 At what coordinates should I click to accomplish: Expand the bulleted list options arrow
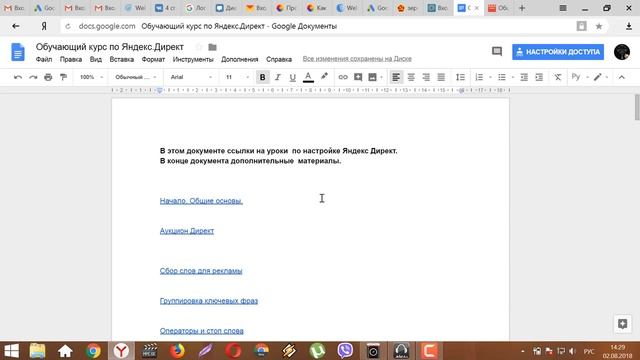click(513, 77)
